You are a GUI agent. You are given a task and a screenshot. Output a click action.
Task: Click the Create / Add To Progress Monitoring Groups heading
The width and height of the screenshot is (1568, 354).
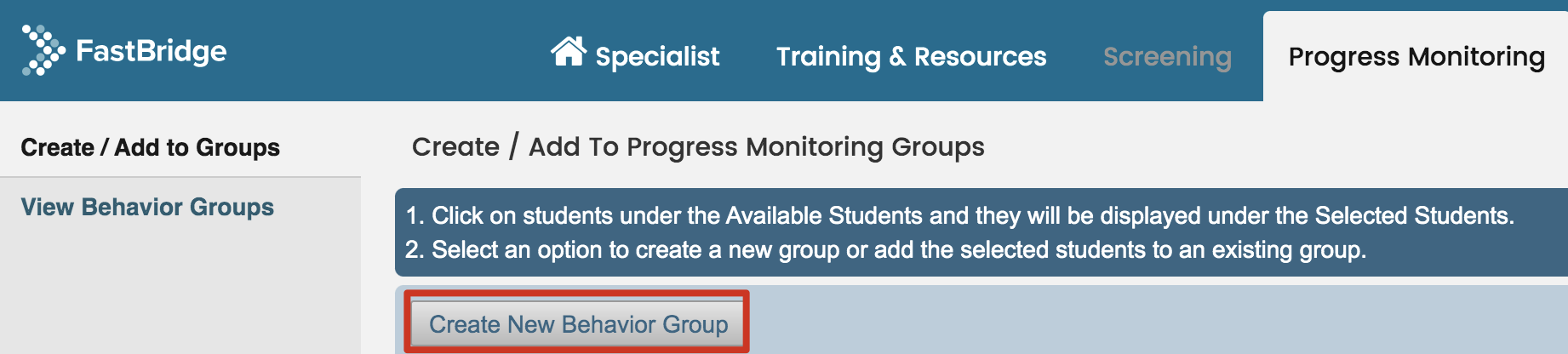click(x=698, y=146)
